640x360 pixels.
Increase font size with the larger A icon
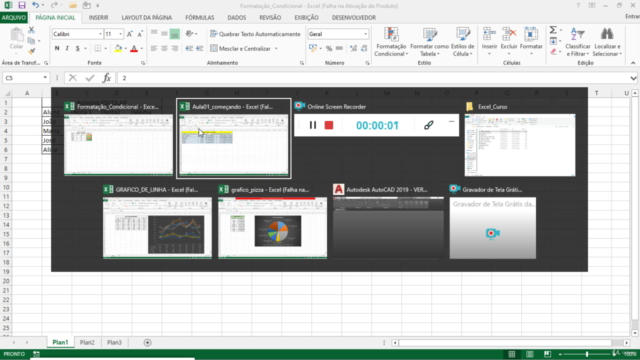tap(129, 34)
